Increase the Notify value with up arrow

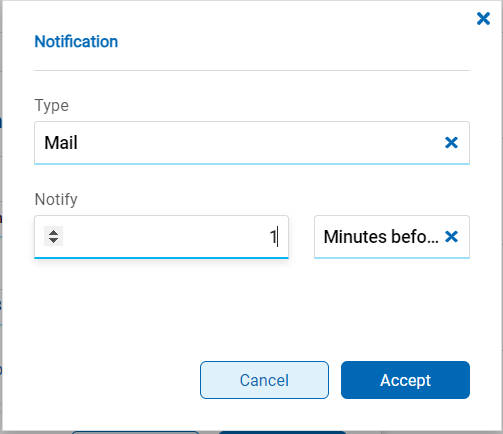(x=53, y=232)
